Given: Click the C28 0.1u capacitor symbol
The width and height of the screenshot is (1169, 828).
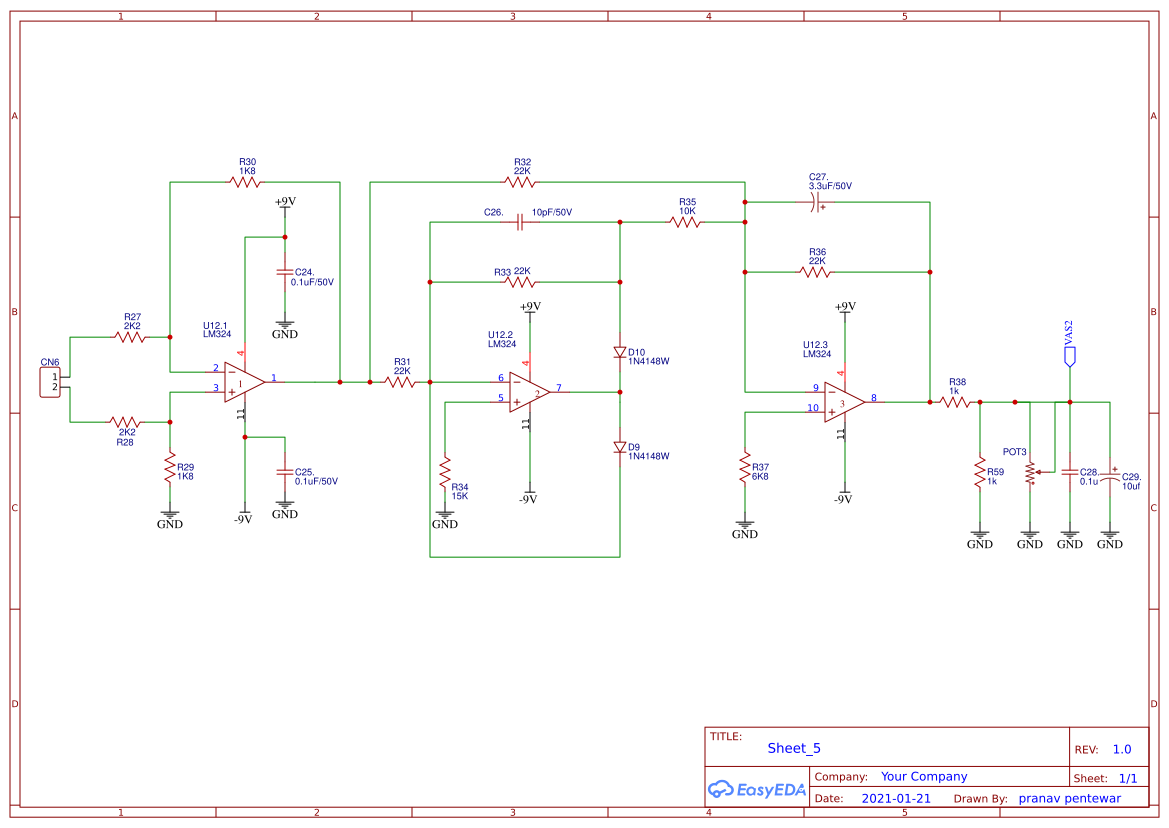Looking at the screenshot, I should tap(1070, 473).
